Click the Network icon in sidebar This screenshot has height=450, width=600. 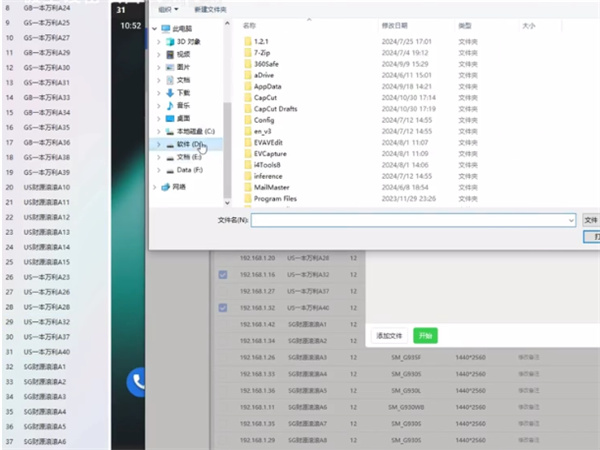click(165, 187)
